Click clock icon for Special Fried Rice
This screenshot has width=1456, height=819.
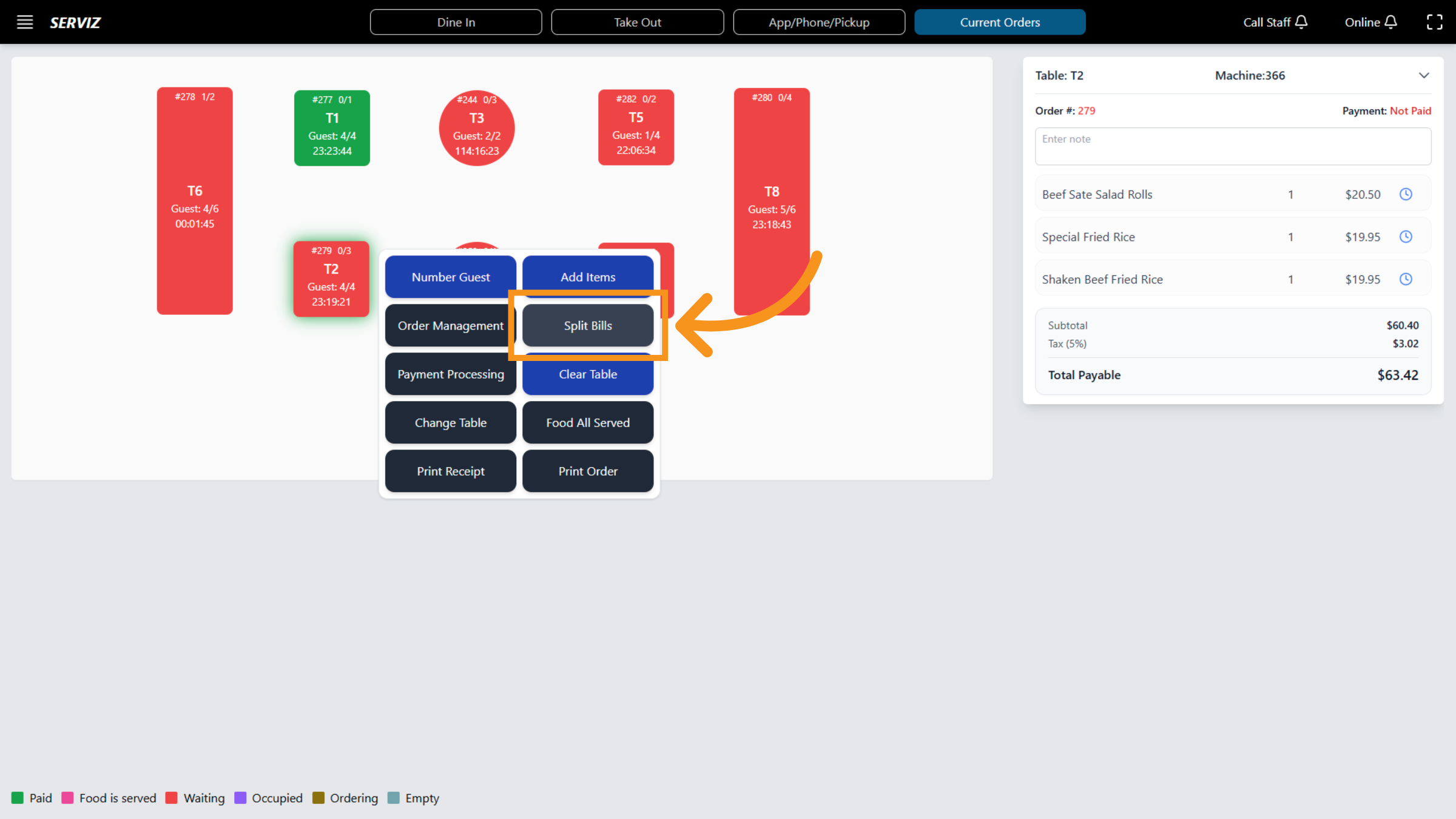click(1406, 237)
